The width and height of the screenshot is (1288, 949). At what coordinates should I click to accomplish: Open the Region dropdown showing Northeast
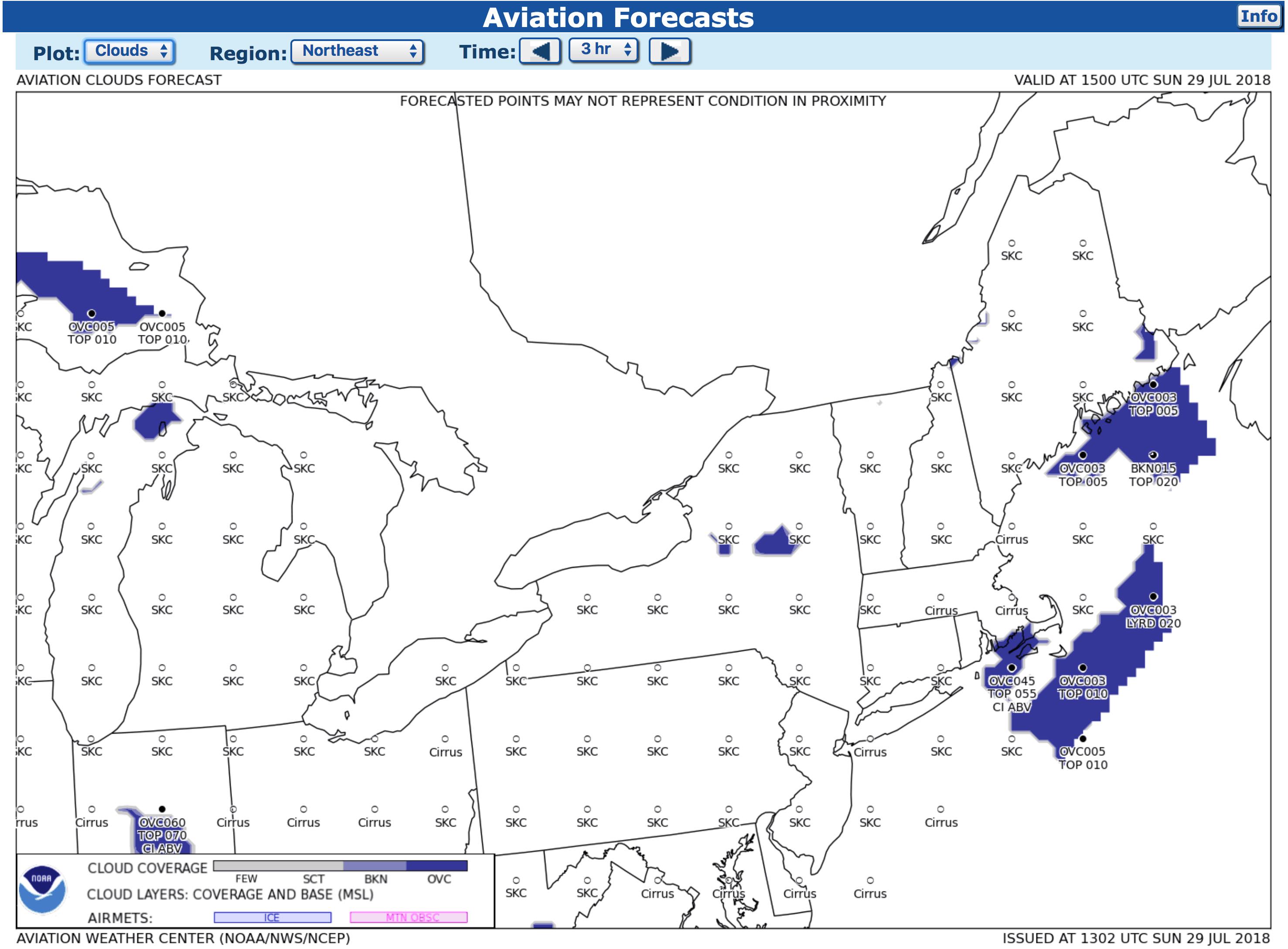click(x=357, y=51)
